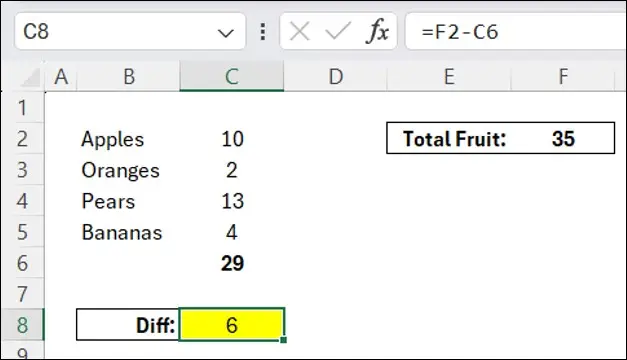Click the Diff: label cell

click(x=128, y=325)
